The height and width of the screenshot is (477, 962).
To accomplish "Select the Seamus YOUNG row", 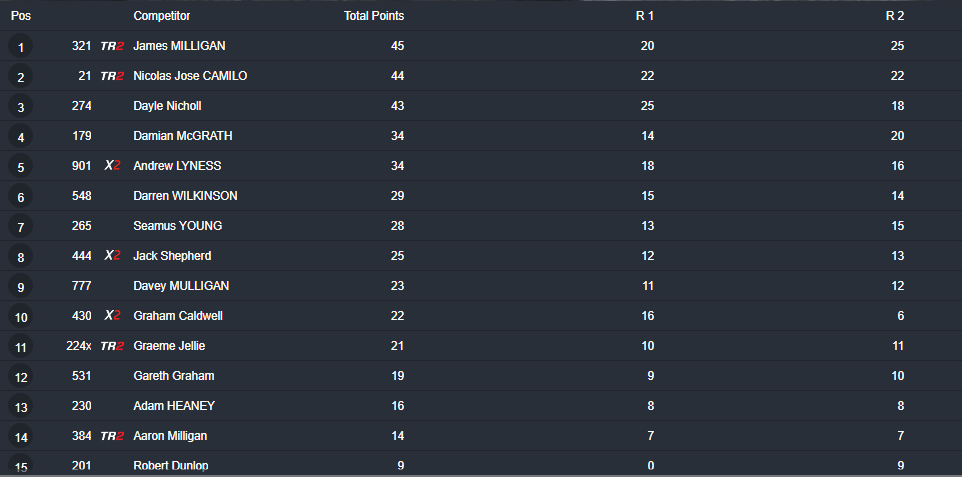I will pos(481,226).
